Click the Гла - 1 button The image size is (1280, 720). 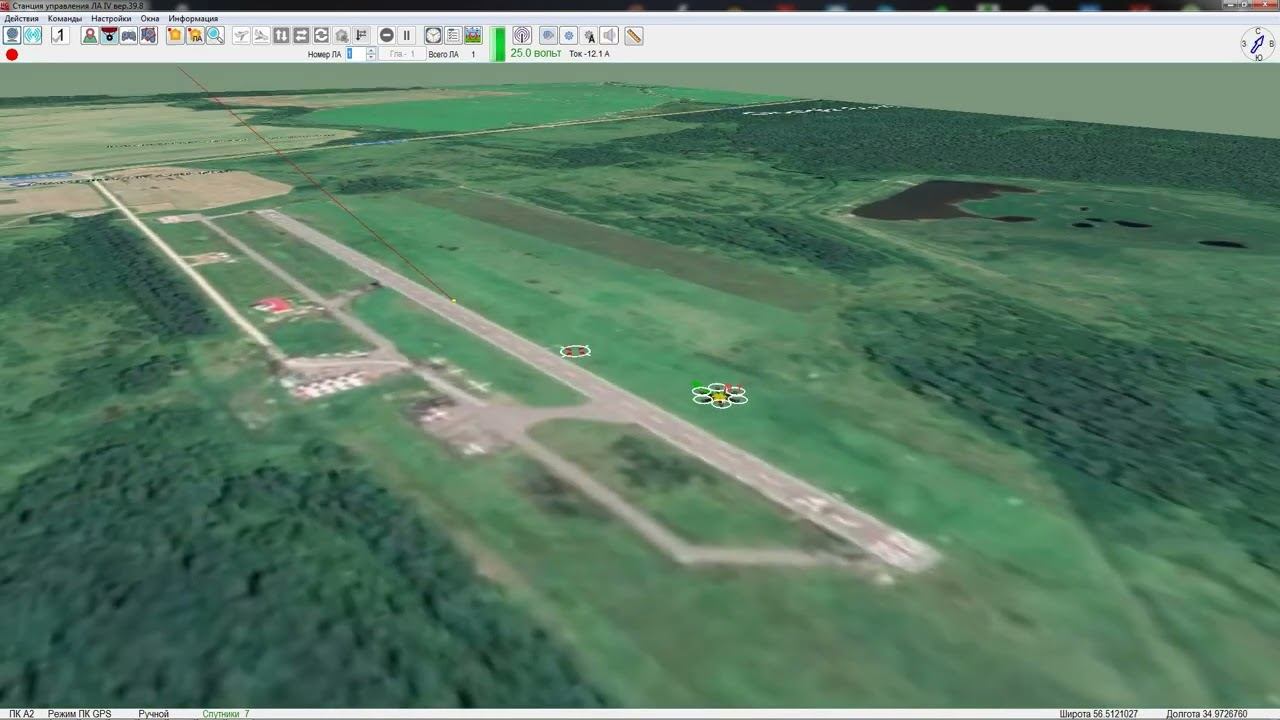click(402, 54)
